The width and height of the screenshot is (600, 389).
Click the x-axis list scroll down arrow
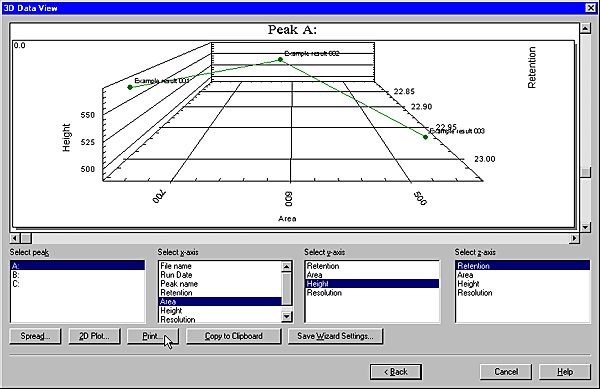tap(287, 317)
